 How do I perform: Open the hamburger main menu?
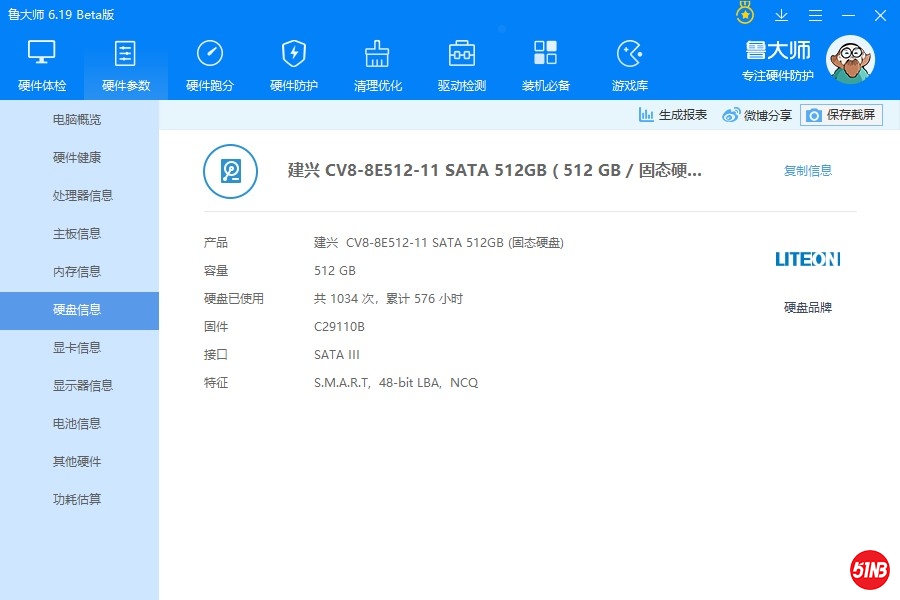pos(815,15)
